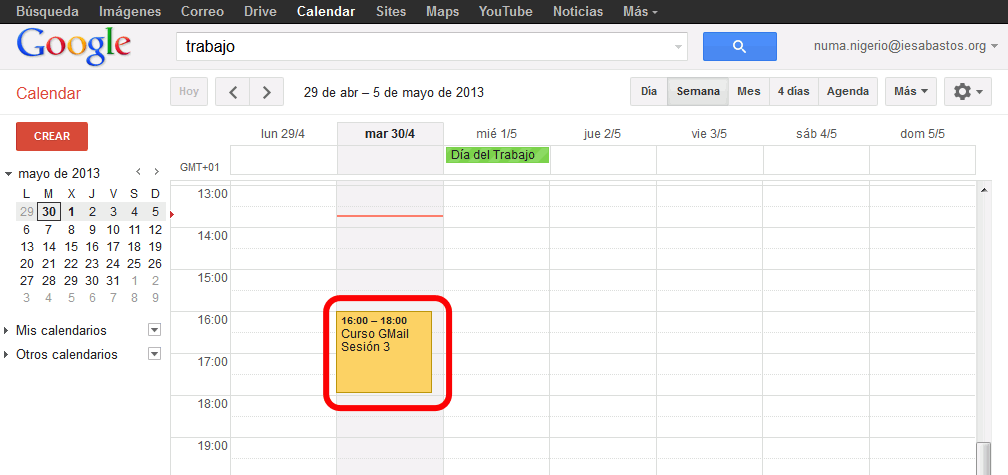Screen dimensions: 1008x475
Task: Collapse the mayo de 2013 mini calendar
Action: (x=8, y=174)
